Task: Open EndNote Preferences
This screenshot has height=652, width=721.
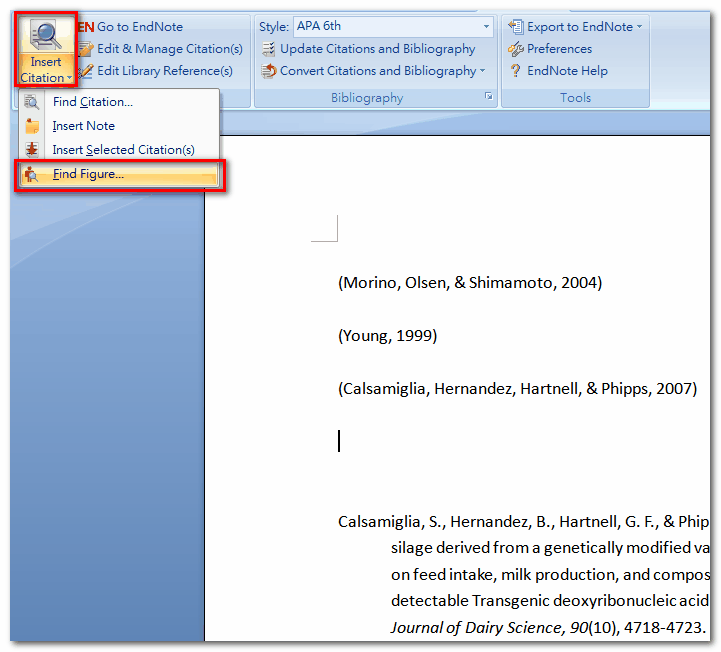Action: click(x=559, y=49)
